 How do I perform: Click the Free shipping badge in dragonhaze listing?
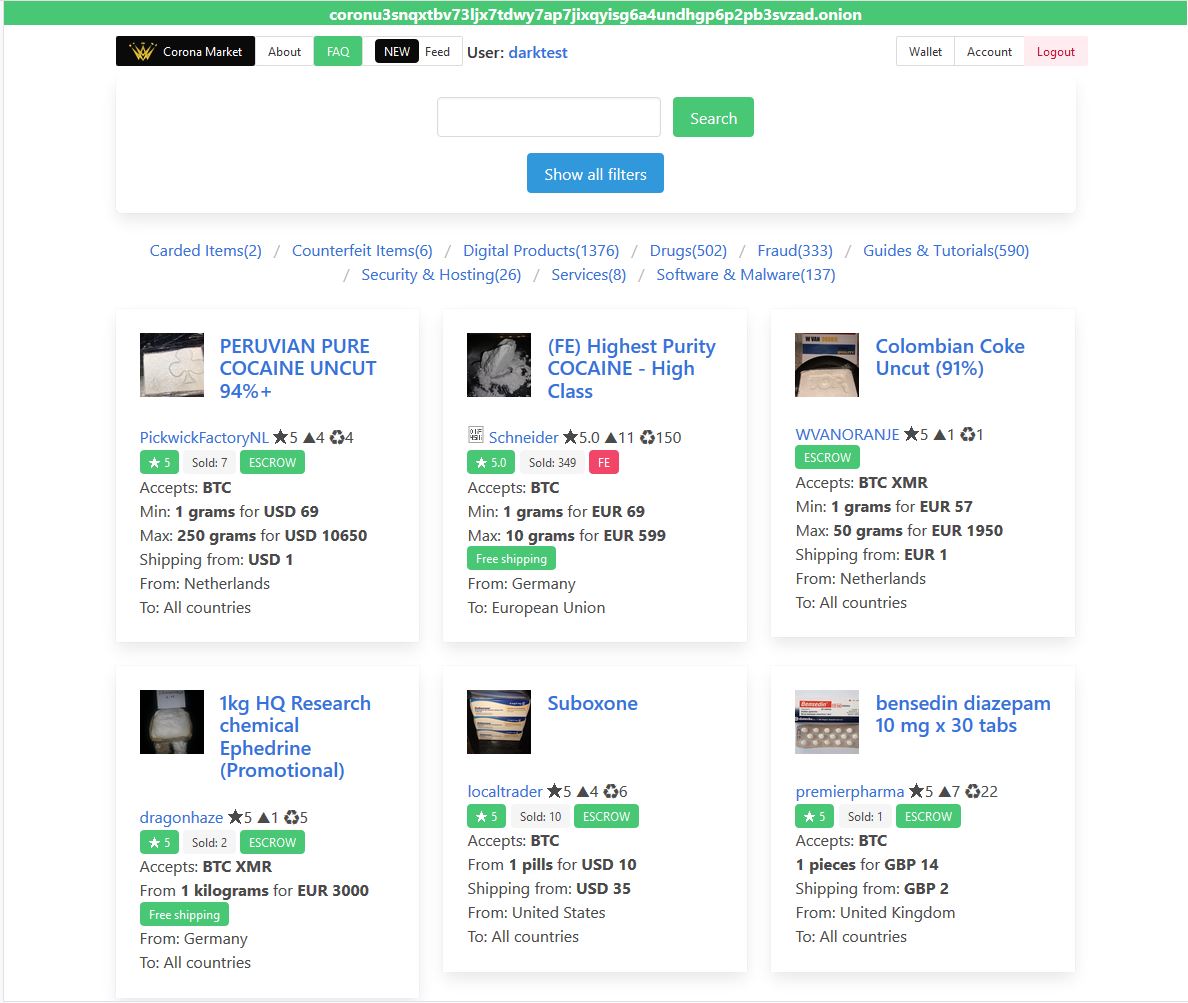pyautogui.click(x=184, y=914)
